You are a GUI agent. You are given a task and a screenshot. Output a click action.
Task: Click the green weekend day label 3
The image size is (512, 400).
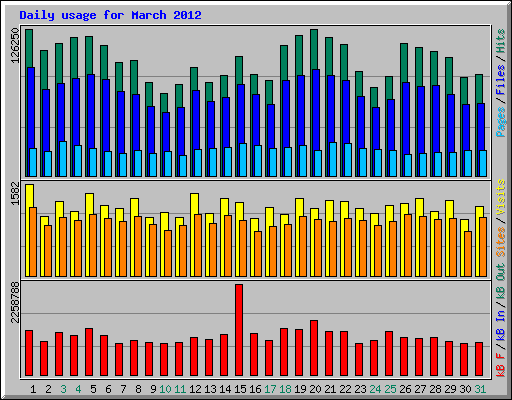click(63, 389)
